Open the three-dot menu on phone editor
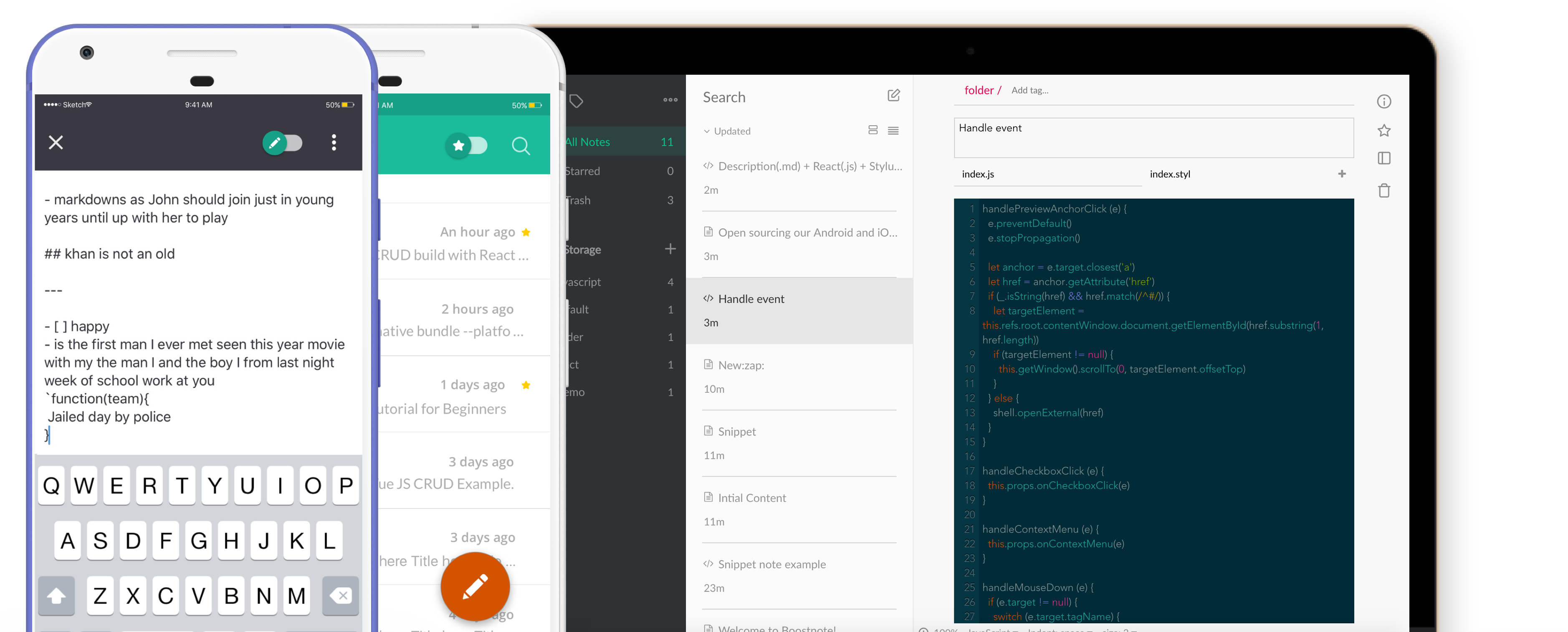Image resolution: width=1568 pixels, height=632 pixels. click(x=334, y=142)
